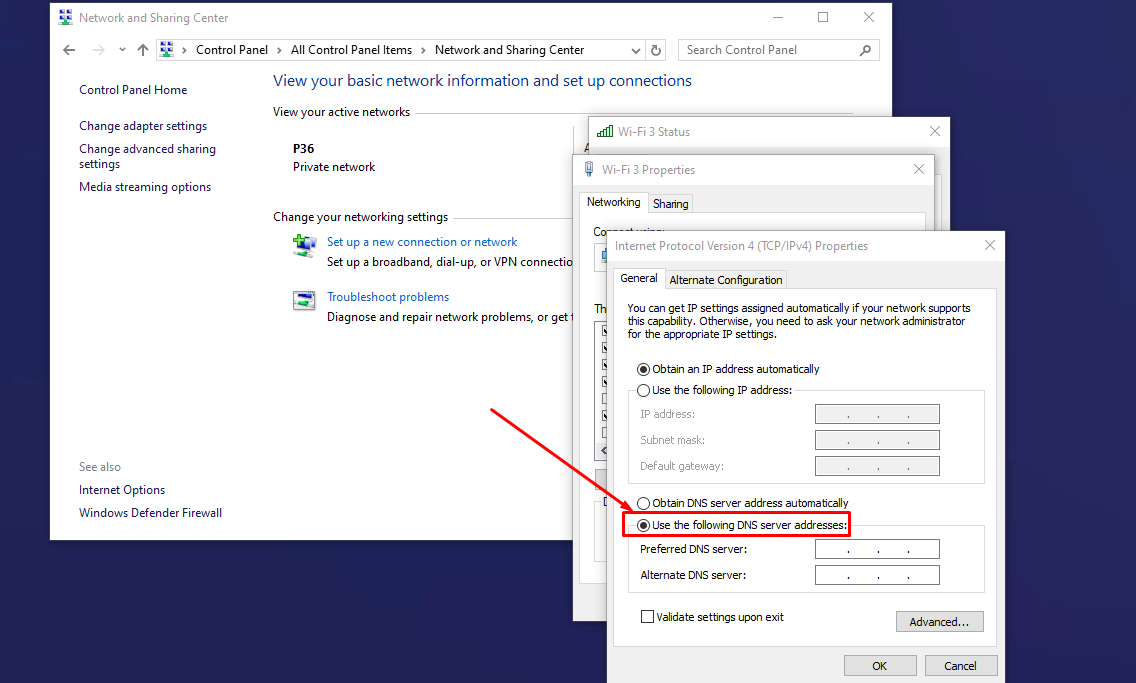Screen dimensions: 1136x683
Task: Click the up arrow to All Control Panel Items
Action: pos(142,49)
